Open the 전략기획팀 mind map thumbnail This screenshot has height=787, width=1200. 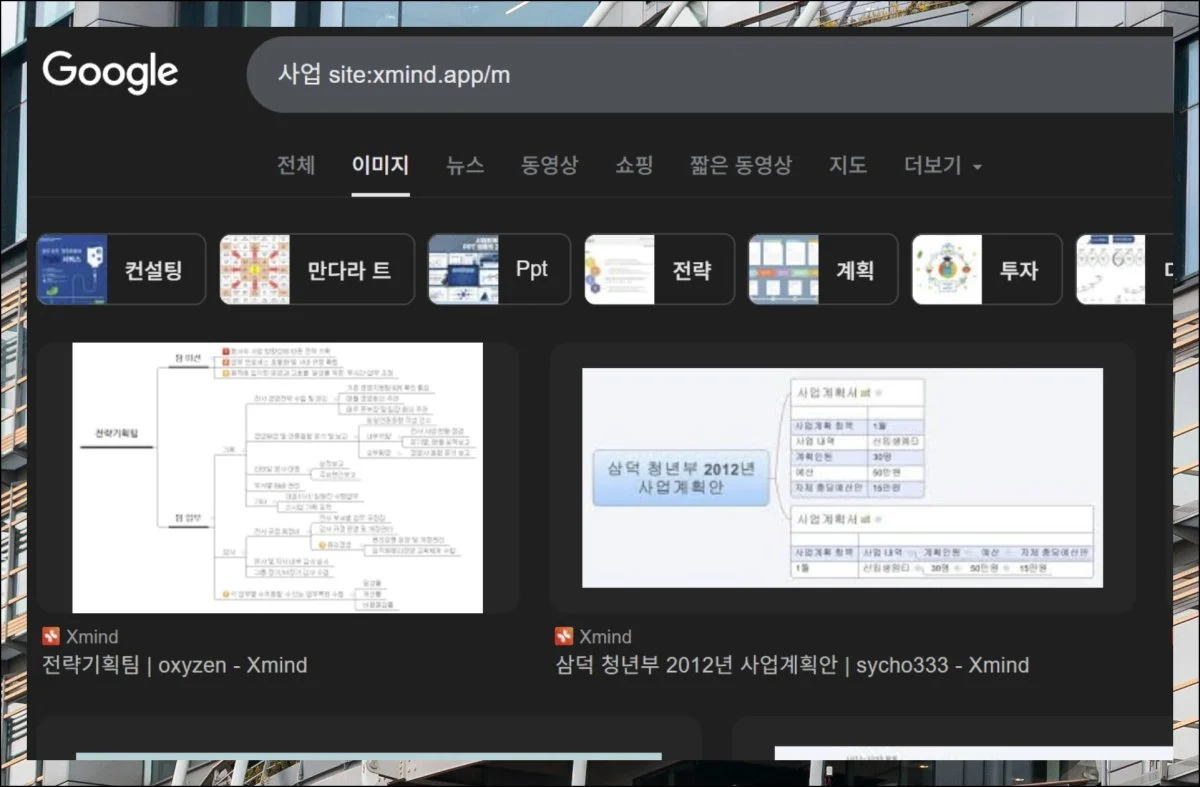(277, 477)
